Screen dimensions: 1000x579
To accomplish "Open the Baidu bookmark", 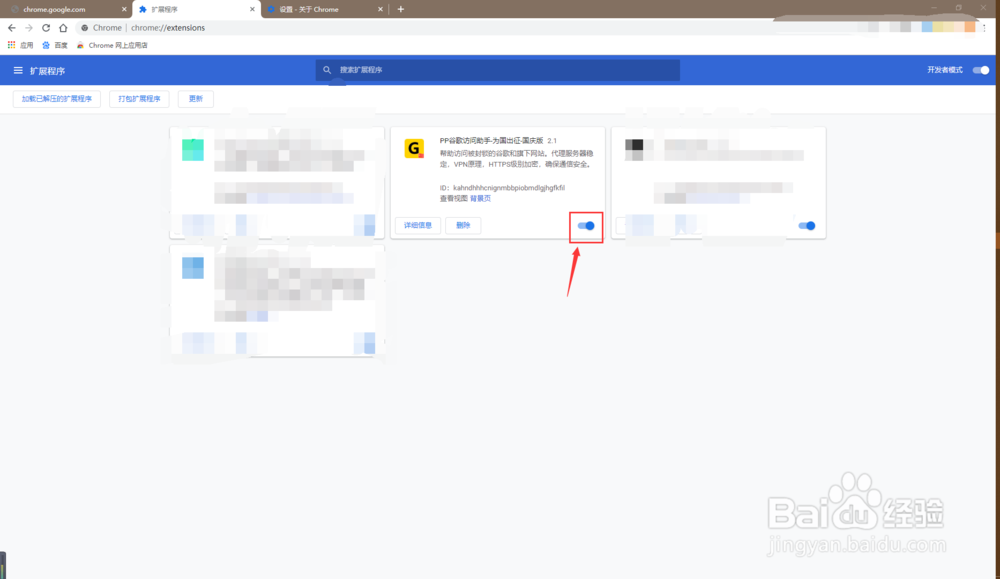I will click(55, 45).
